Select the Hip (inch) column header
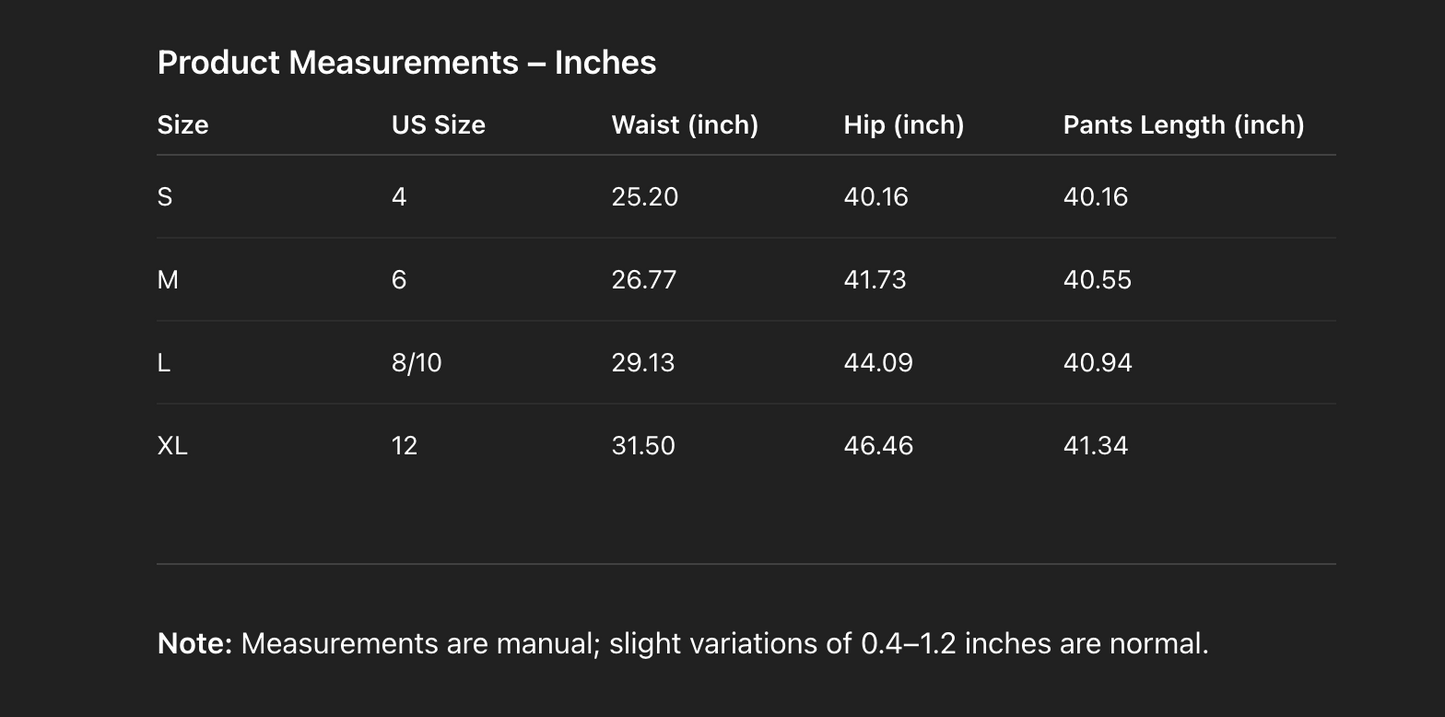 [904, 125]
